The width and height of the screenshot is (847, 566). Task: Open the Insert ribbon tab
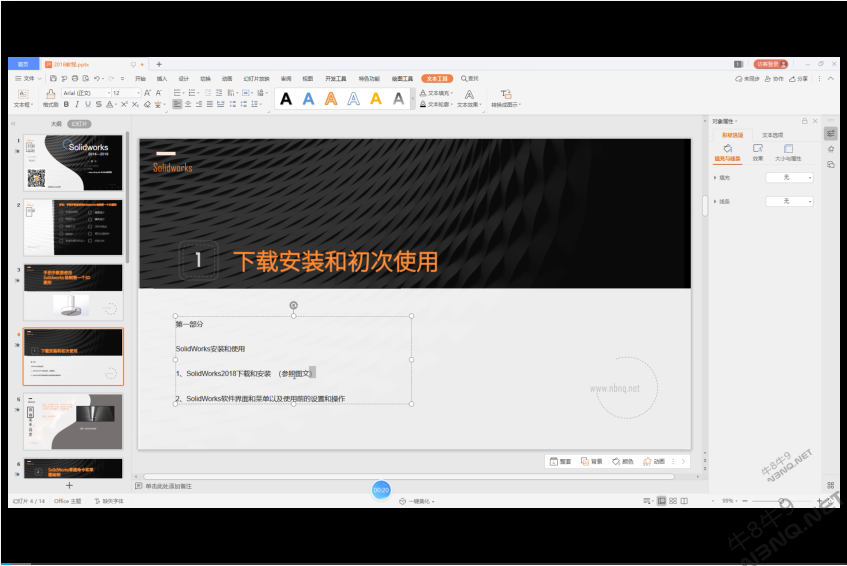point(162,79)
